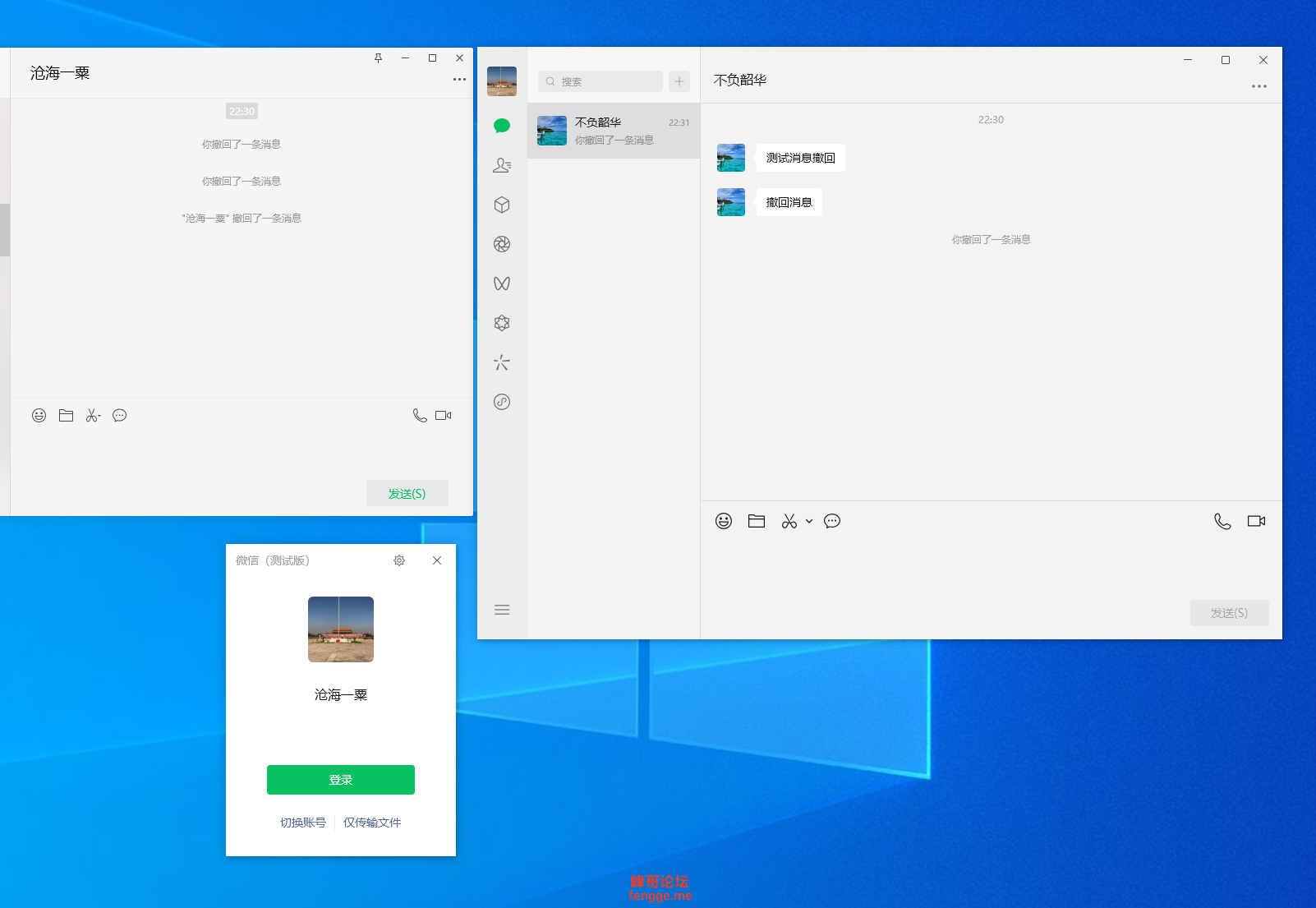1316x908 pixels.
Task: Open settings gear in WeChat login window
Action: (399, 560)
